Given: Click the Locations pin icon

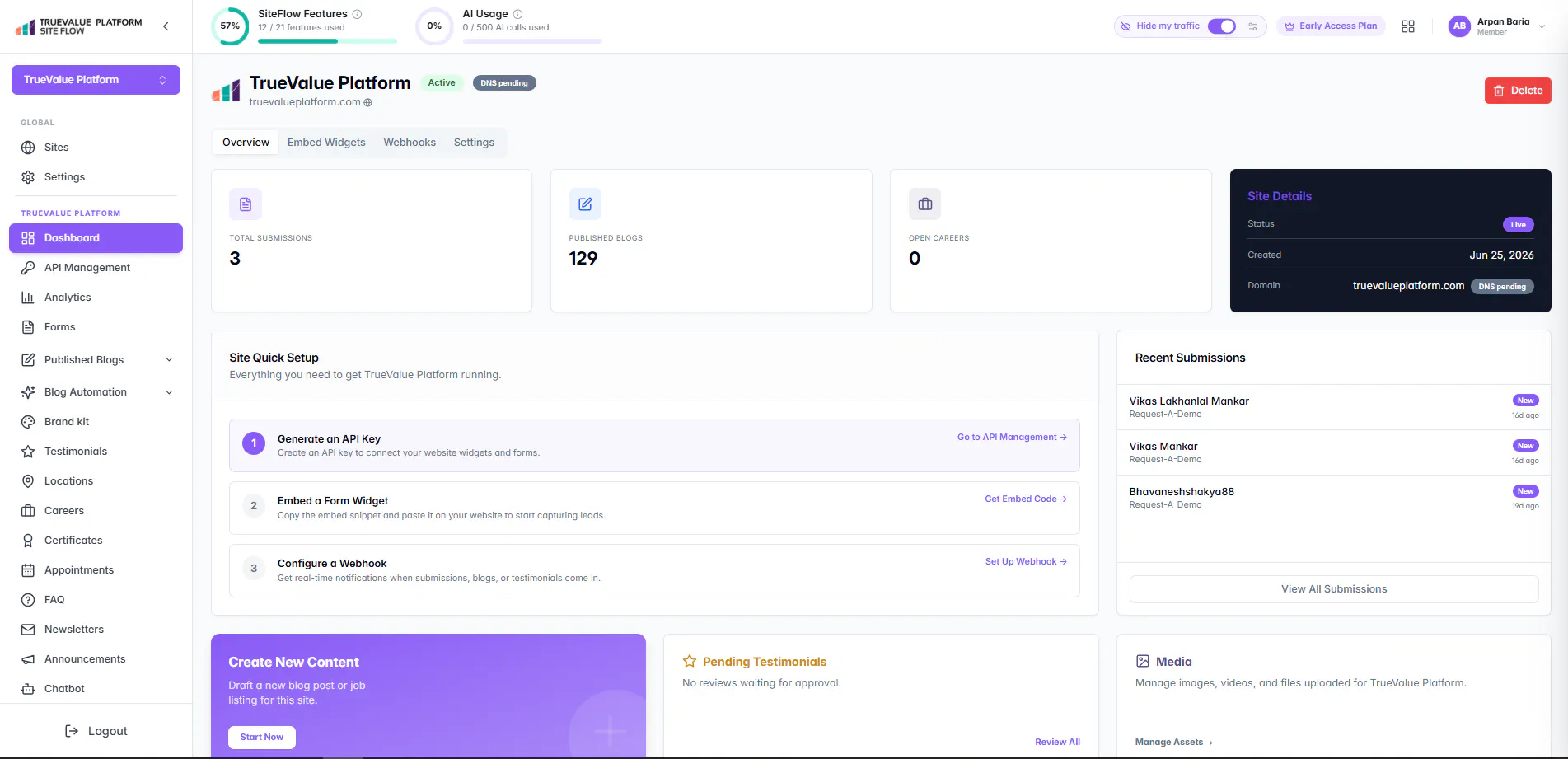Looking at the screenshot, I should pyautogui.click(x=28, y=481).
